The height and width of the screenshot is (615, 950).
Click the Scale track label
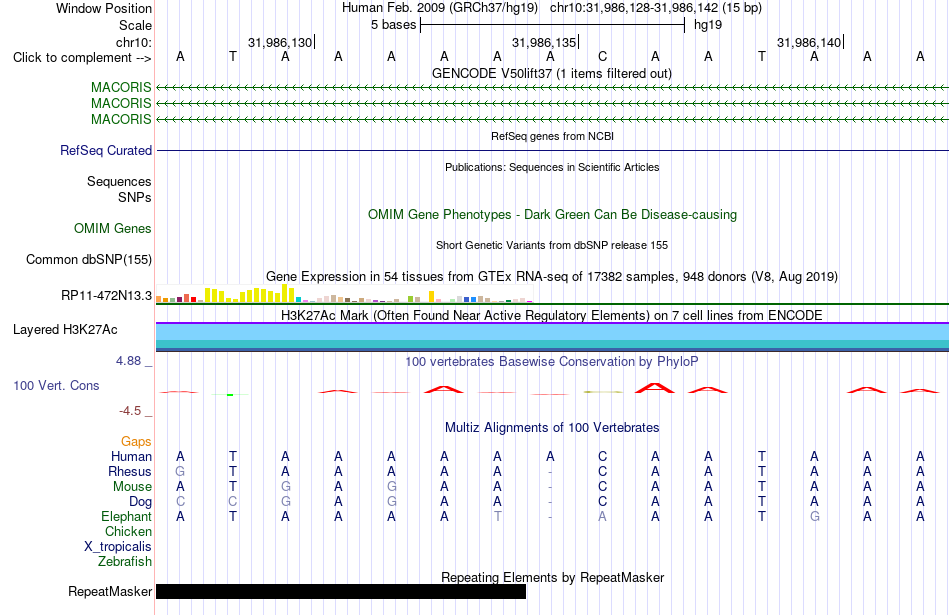point(135,25)
